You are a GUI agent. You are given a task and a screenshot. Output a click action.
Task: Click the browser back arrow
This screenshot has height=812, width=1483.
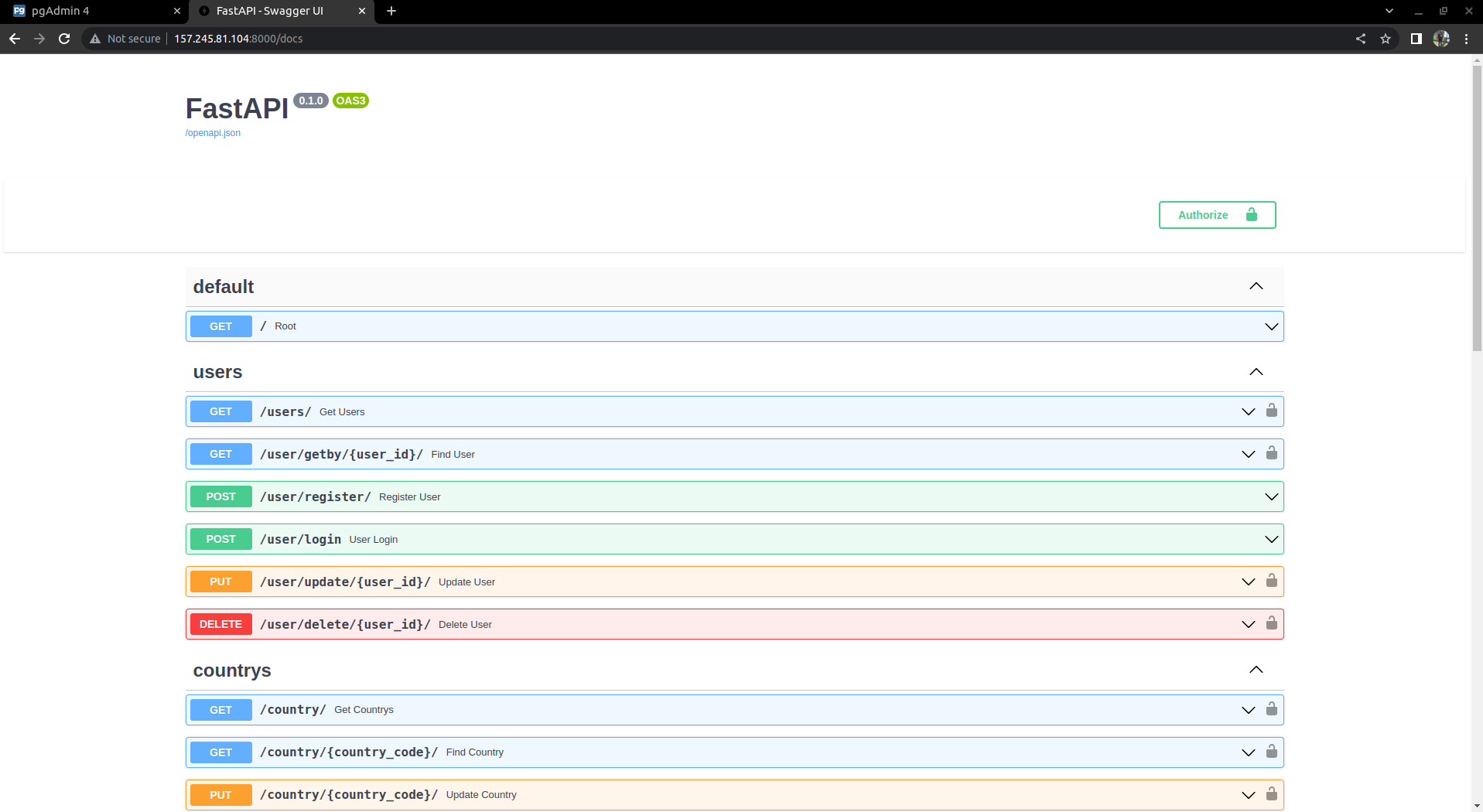click(15, 39)
